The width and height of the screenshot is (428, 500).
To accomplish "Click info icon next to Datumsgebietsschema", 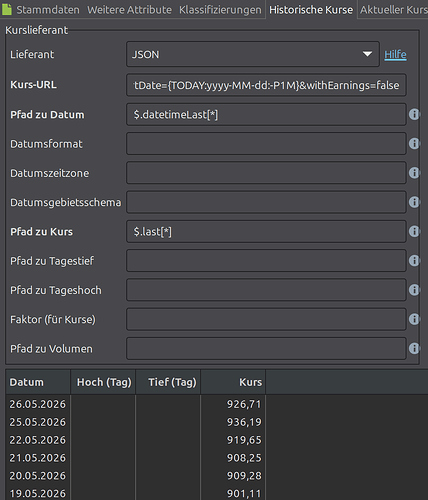I will 414,202.
